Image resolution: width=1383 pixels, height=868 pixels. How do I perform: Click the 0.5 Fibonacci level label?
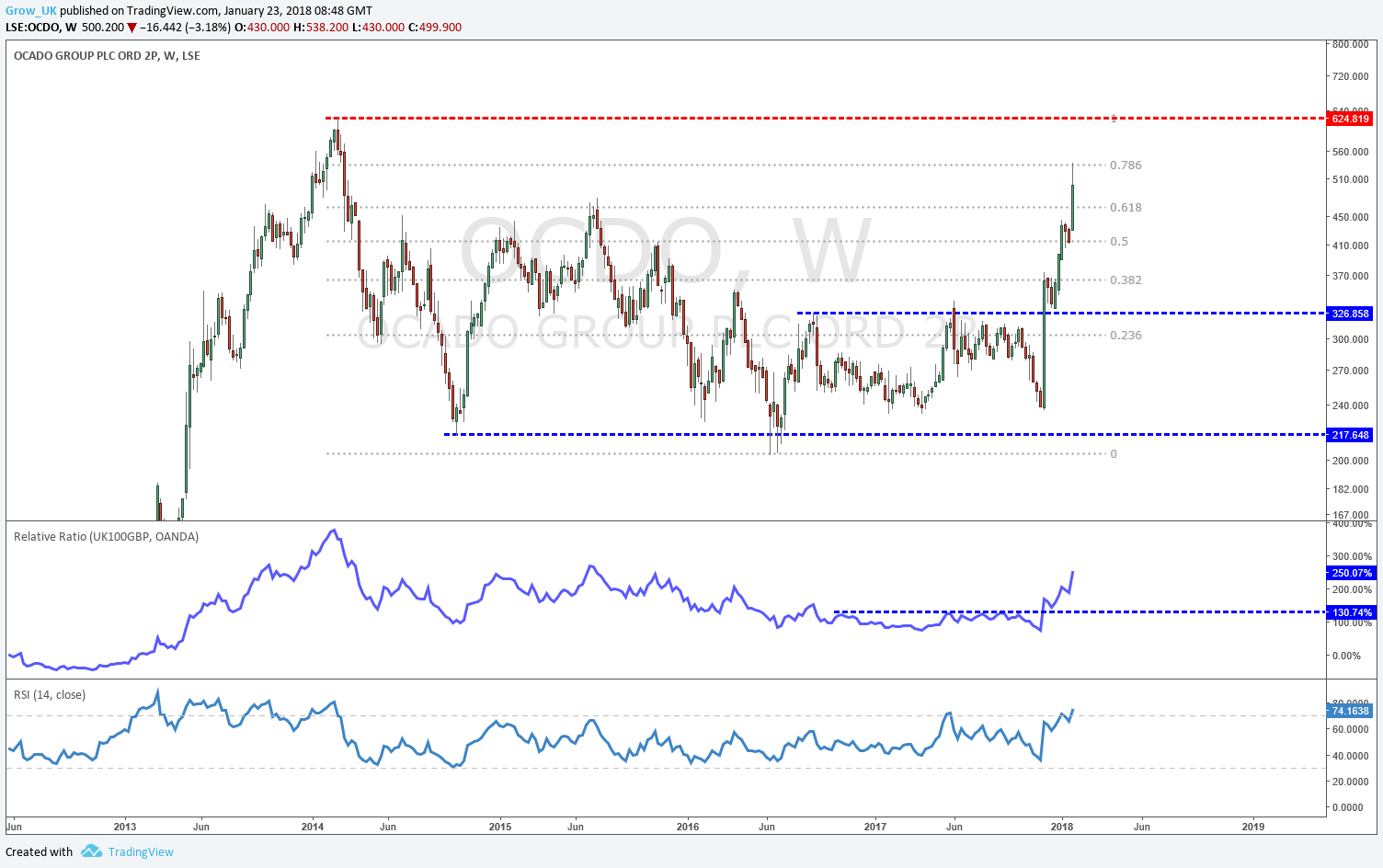point(1119,242)
